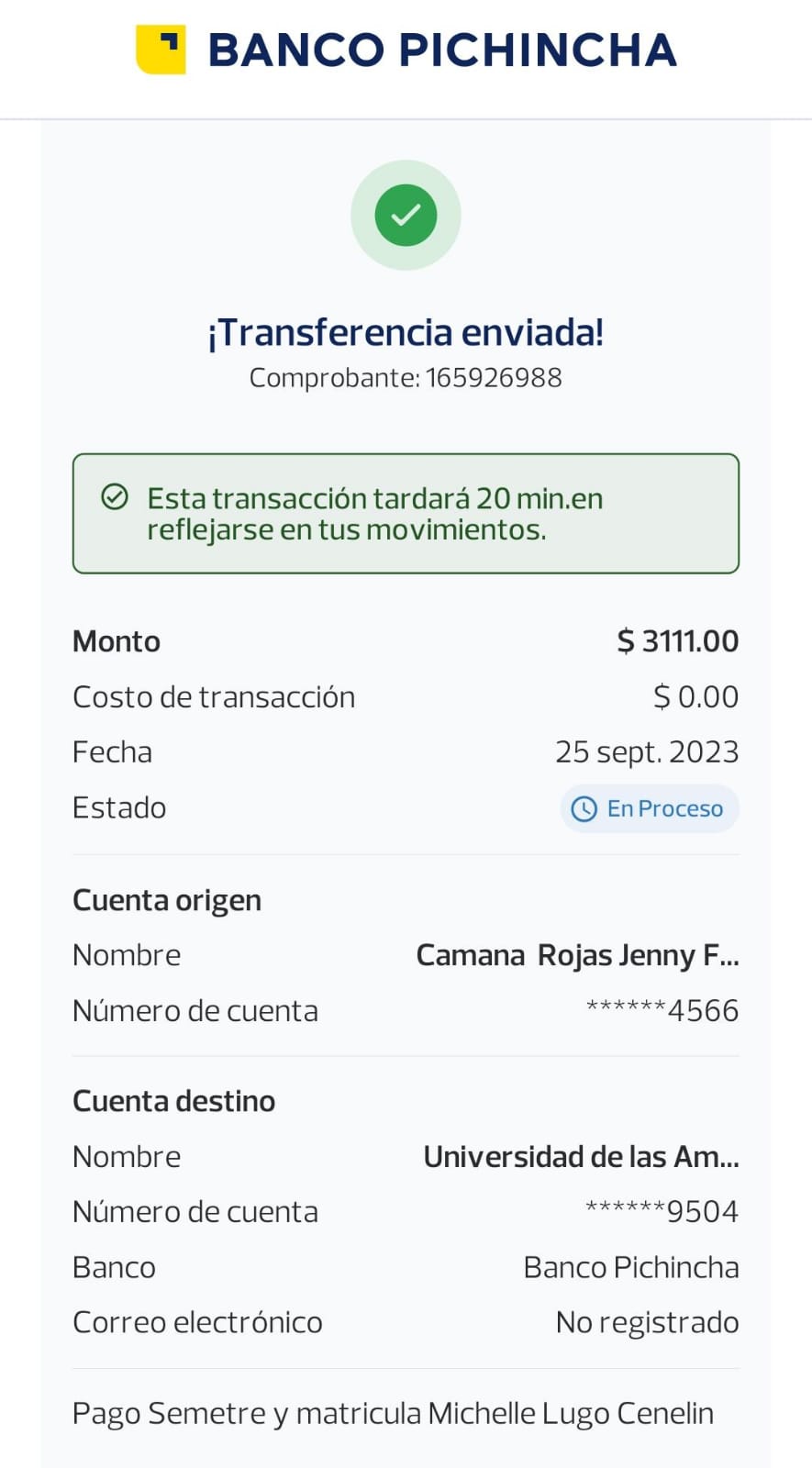Click the BANCO PICHINCHA header text

442,50
